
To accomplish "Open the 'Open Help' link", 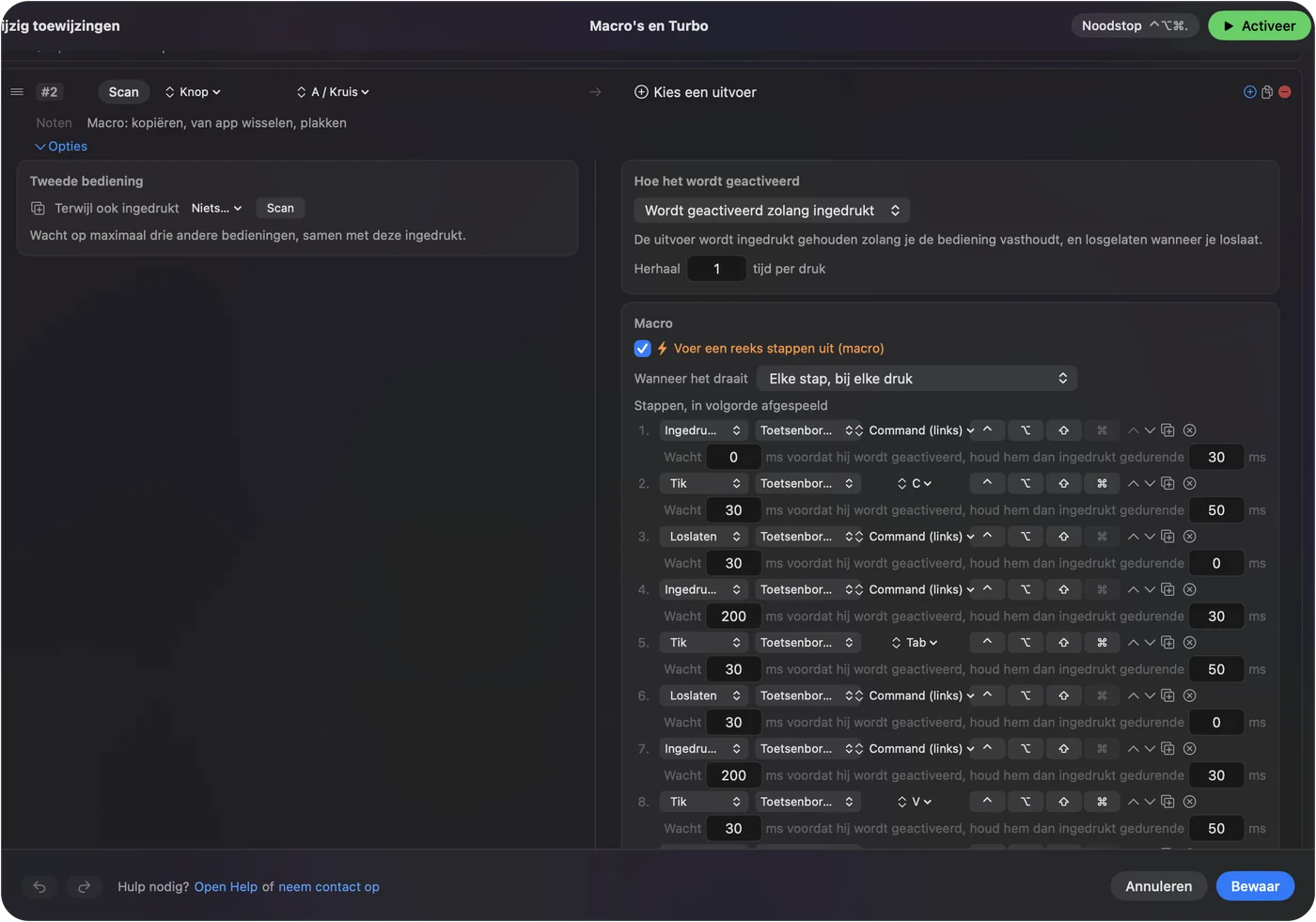I will click(226, 887).
